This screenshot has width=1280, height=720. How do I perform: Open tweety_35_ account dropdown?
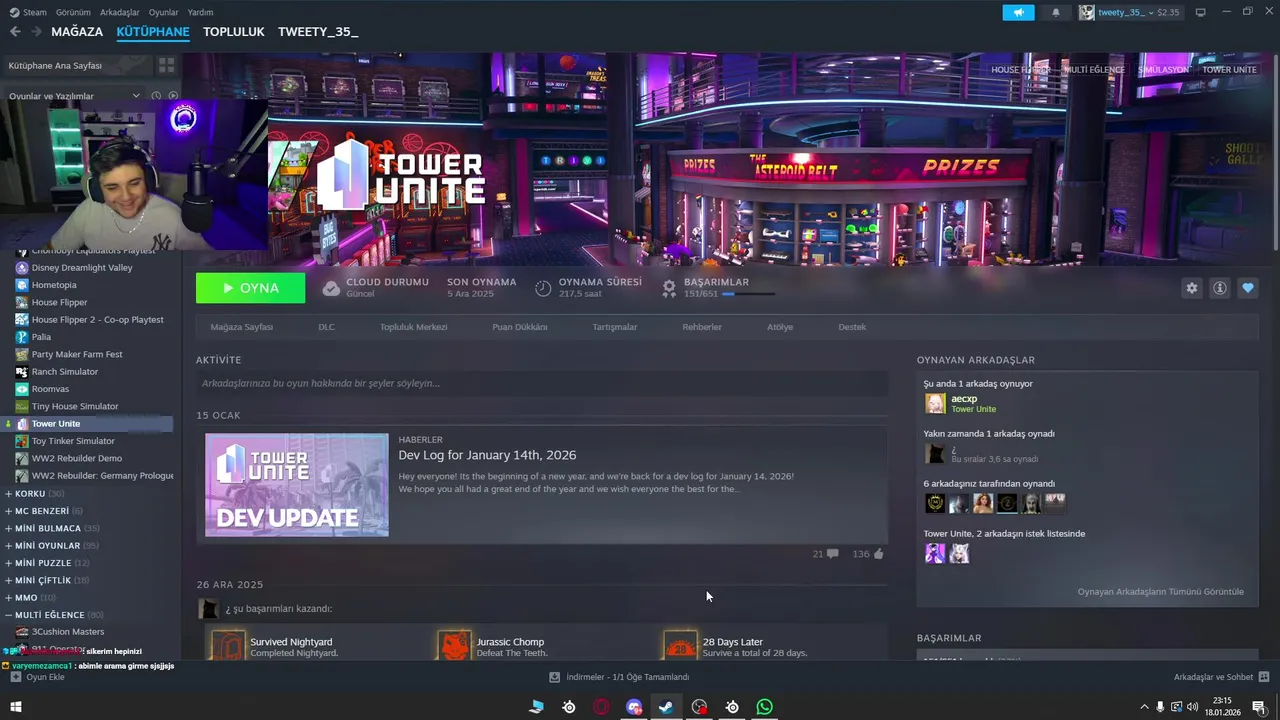(1129, 12)
